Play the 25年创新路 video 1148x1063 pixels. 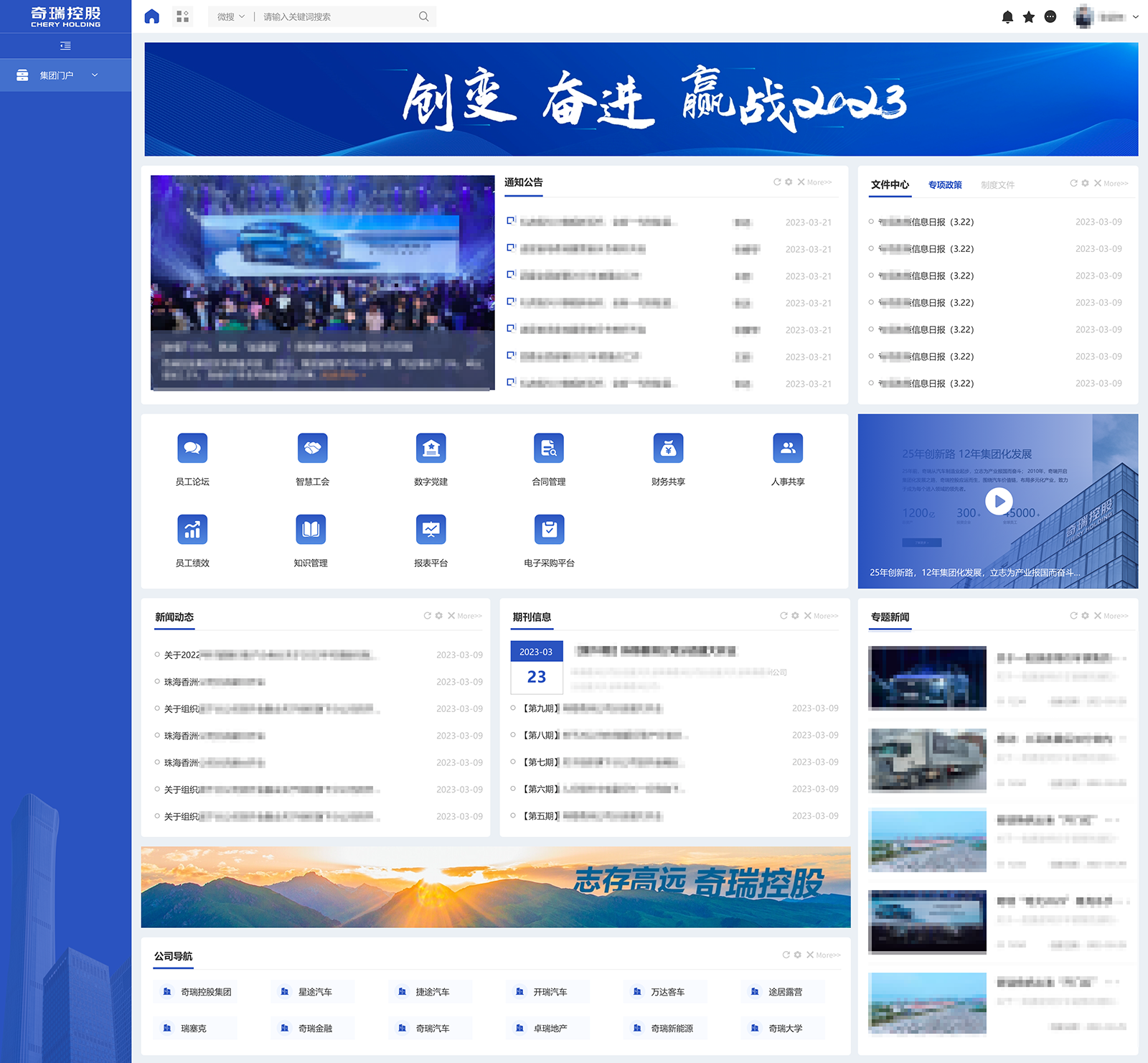click(x=999, y=501)
